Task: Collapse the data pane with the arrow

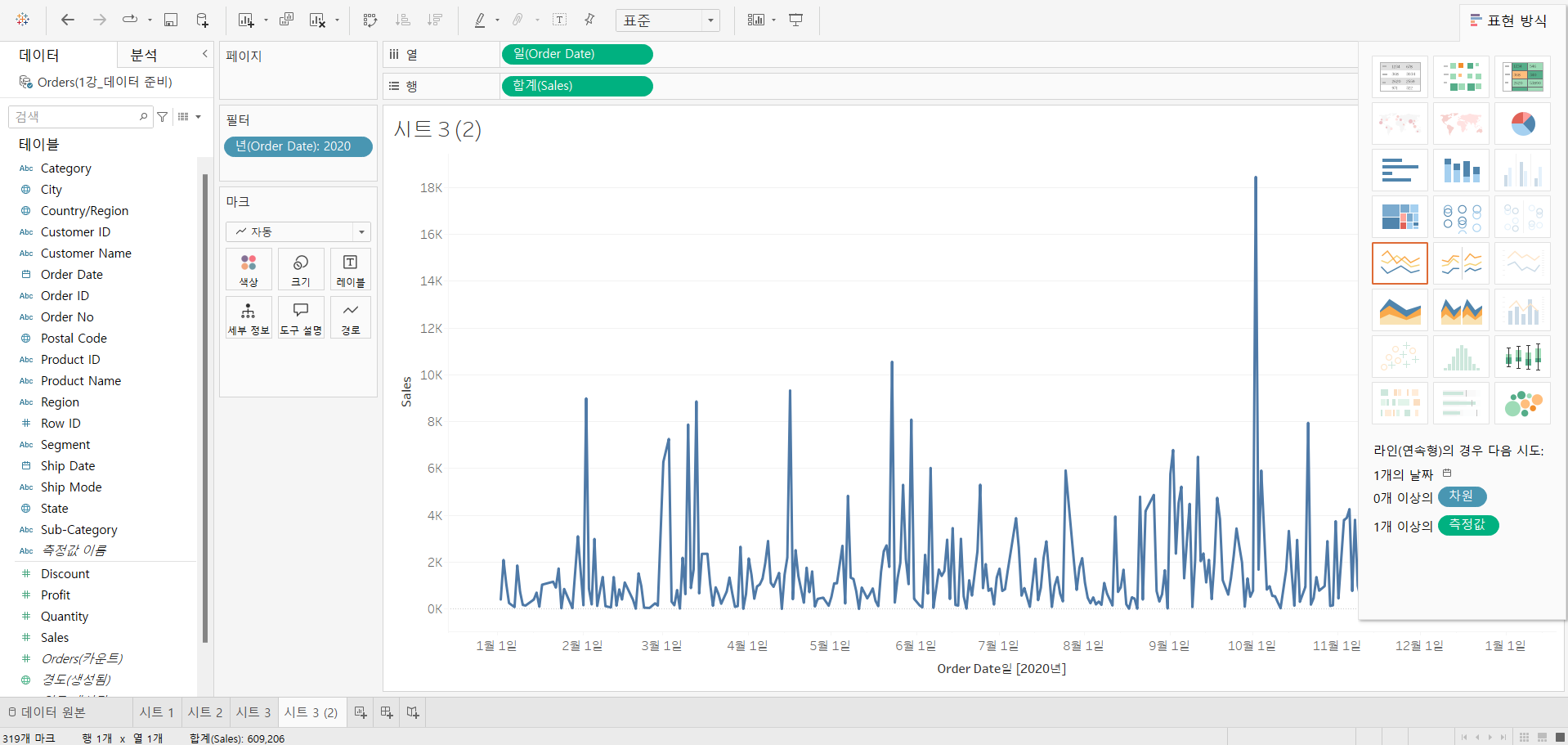Action: pyautogui.click(x=205, y=54)
